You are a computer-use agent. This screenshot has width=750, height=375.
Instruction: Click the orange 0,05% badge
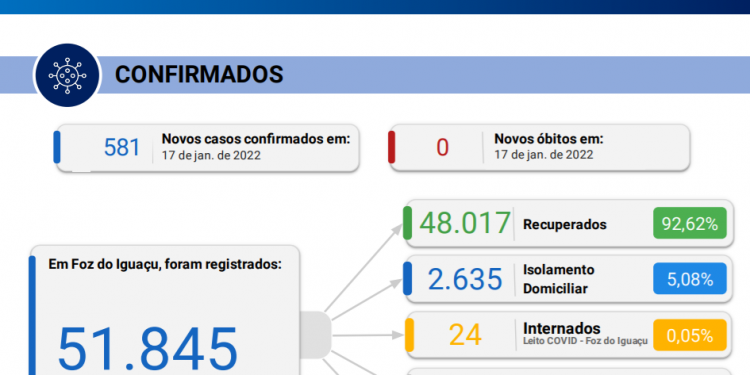coord(690,335)
